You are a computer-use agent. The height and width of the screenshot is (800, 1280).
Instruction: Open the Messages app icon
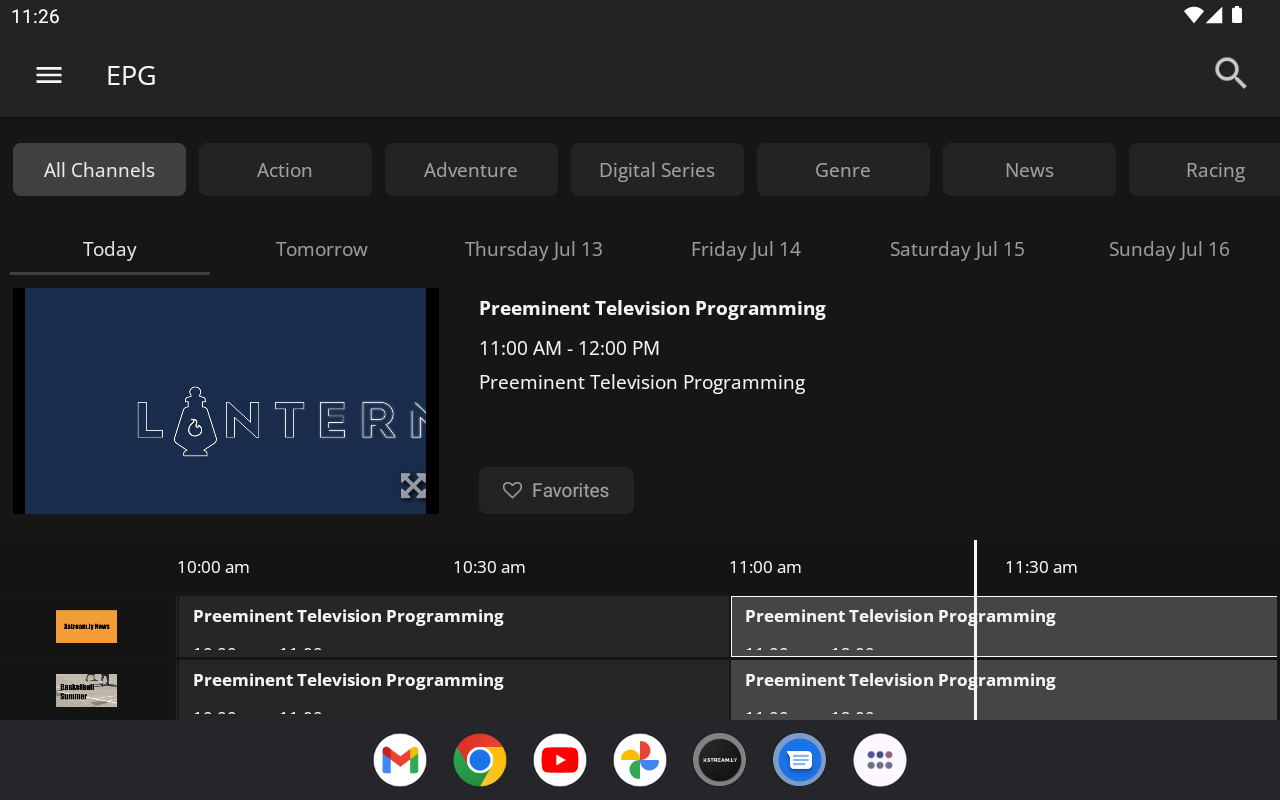[800, 760]
